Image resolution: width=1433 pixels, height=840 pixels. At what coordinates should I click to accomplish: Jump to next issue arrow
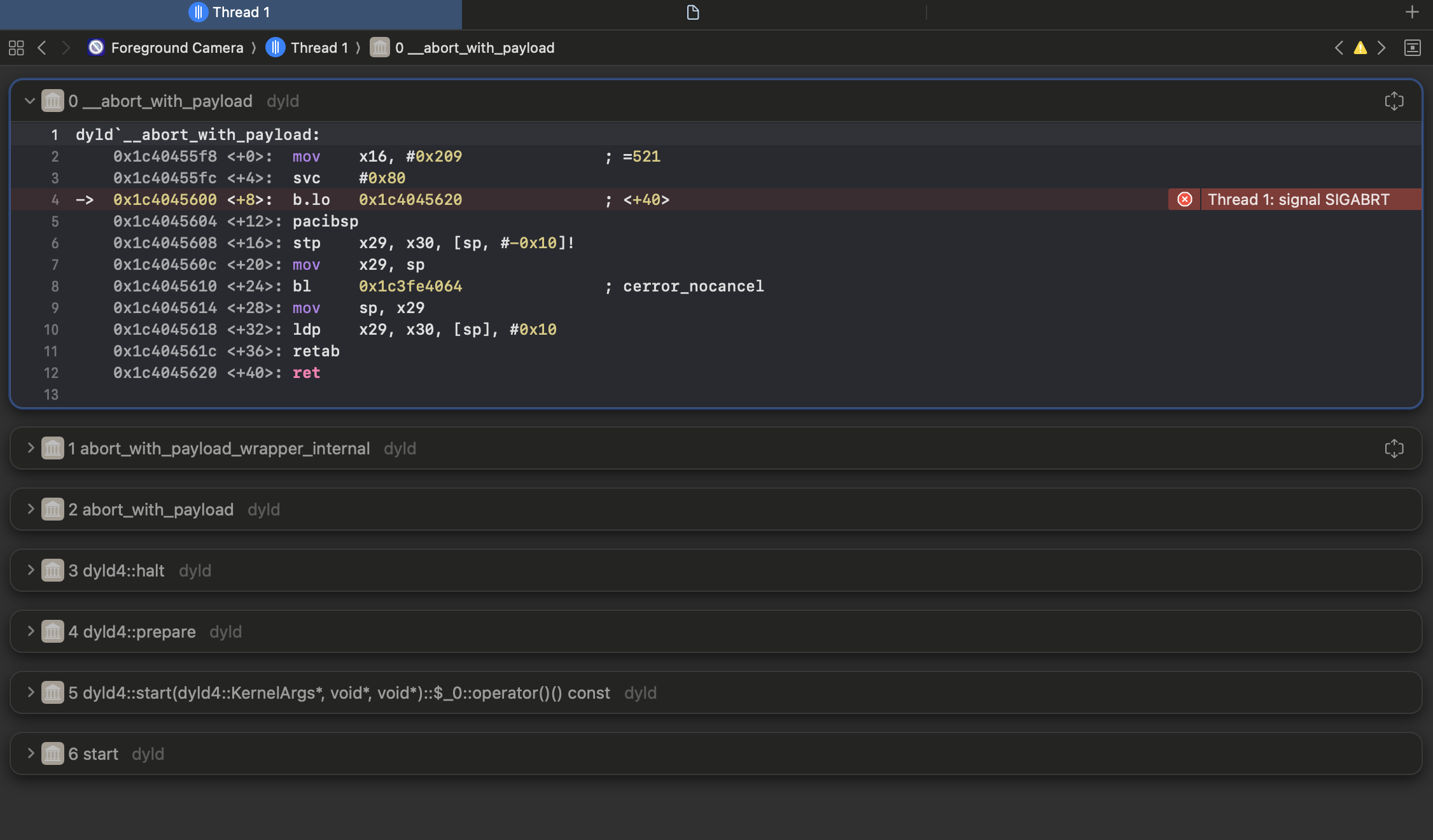point(1381,48)
